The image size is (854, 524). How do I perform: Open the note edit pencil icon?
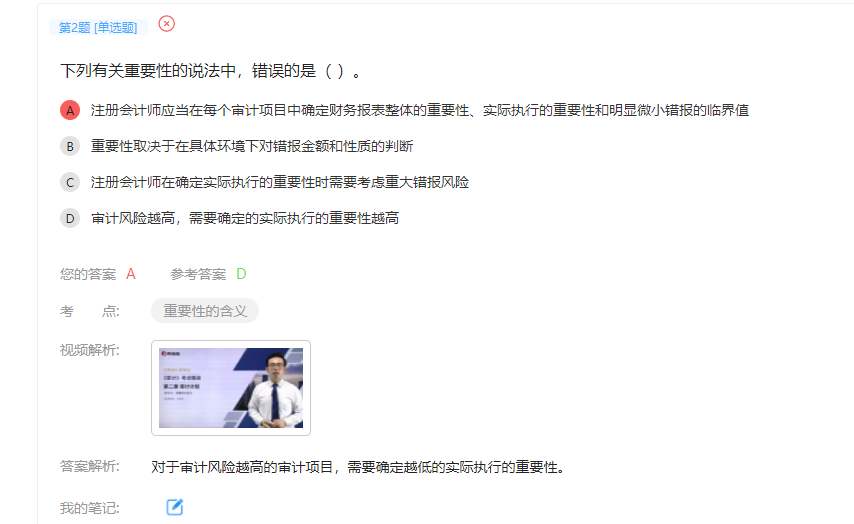tap(174, 507)
